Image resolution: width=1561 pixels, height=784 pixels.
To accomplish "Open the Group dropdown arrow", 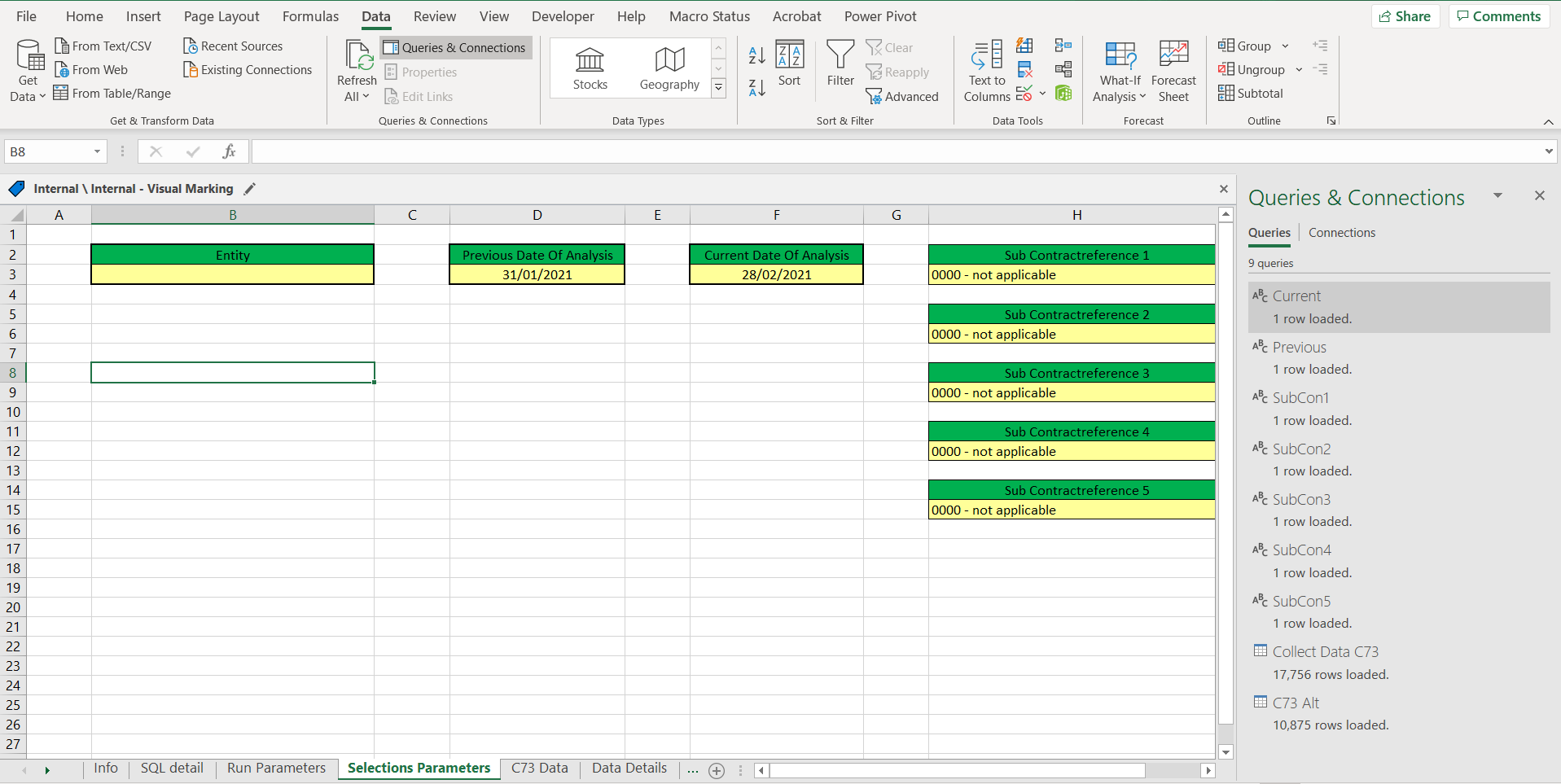I will pos(1285,46).
